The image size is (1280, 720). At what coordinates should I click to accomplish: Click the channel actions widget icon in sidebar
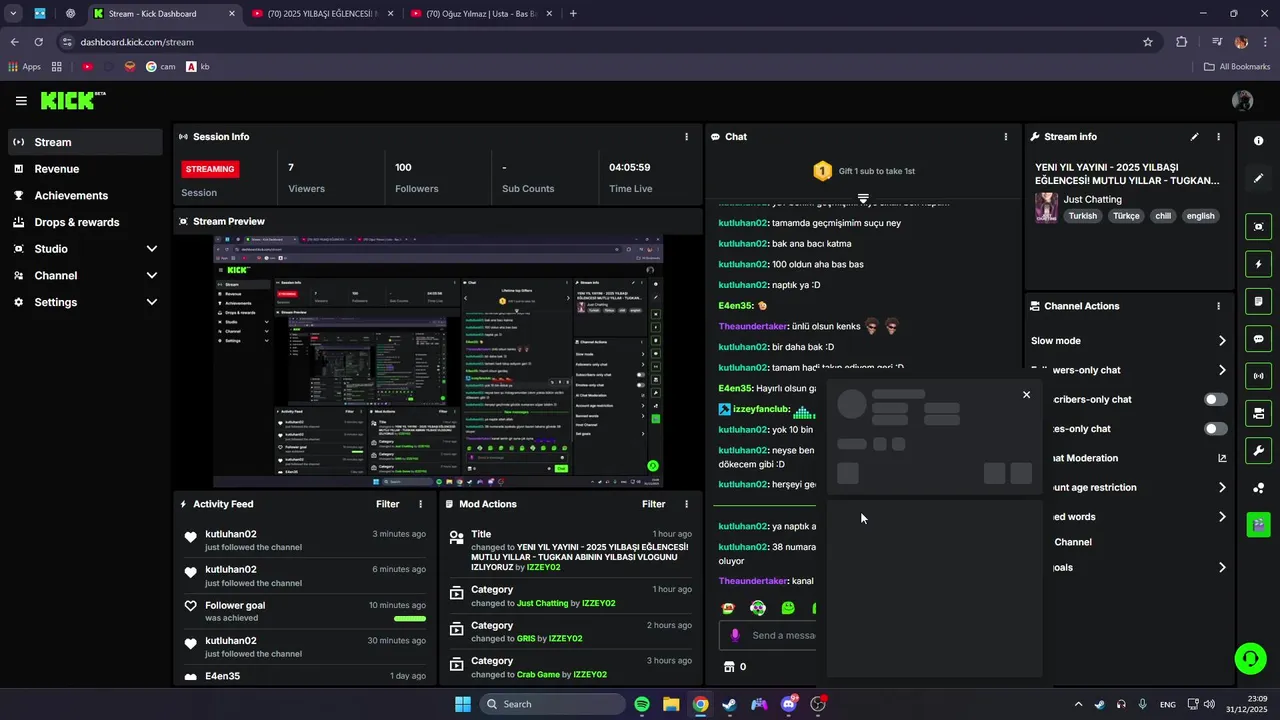[x=1259, y=413]
